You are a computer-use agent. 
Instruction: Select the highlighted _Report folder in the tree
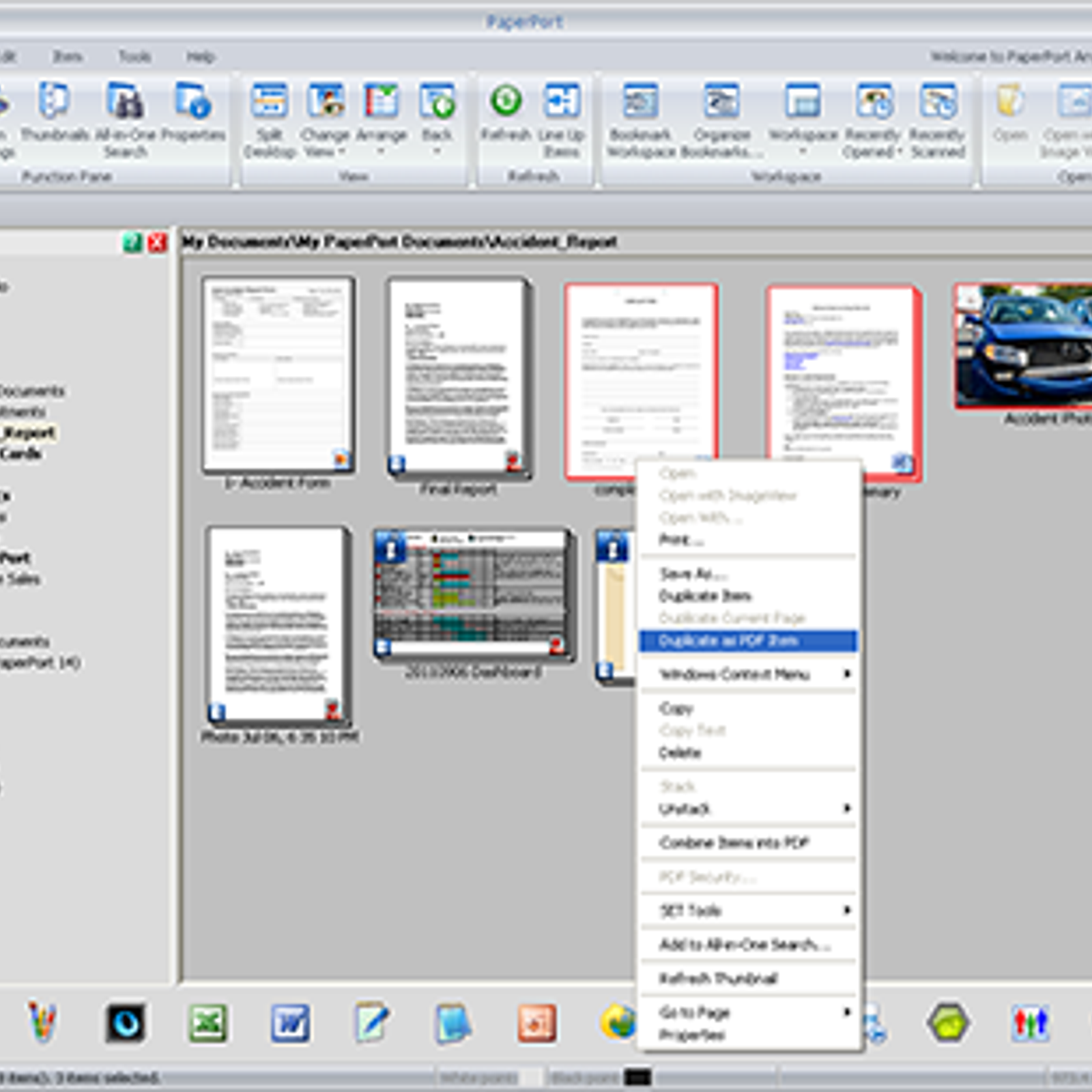[29, 433]
